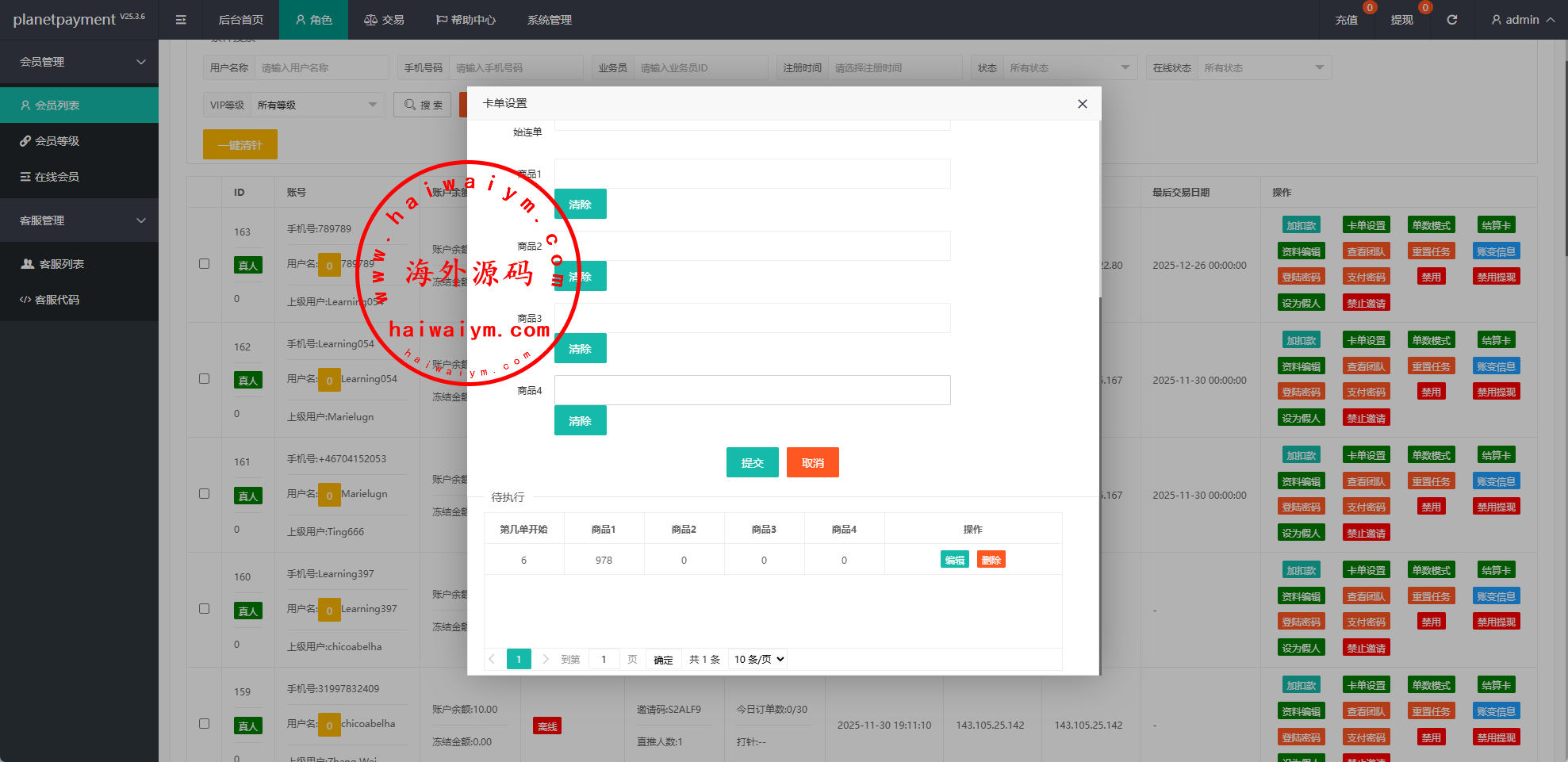Click the refresh icon in top bar
This screenshot has height=762, width=1568.
point(1451,20)
